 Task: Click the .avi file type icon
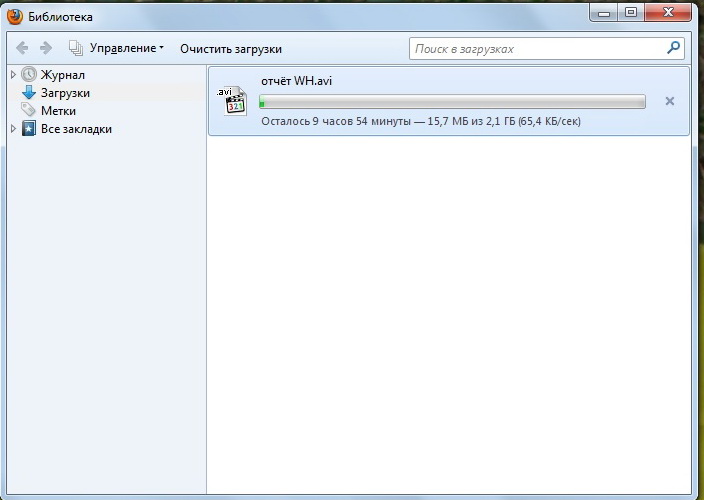233,101
